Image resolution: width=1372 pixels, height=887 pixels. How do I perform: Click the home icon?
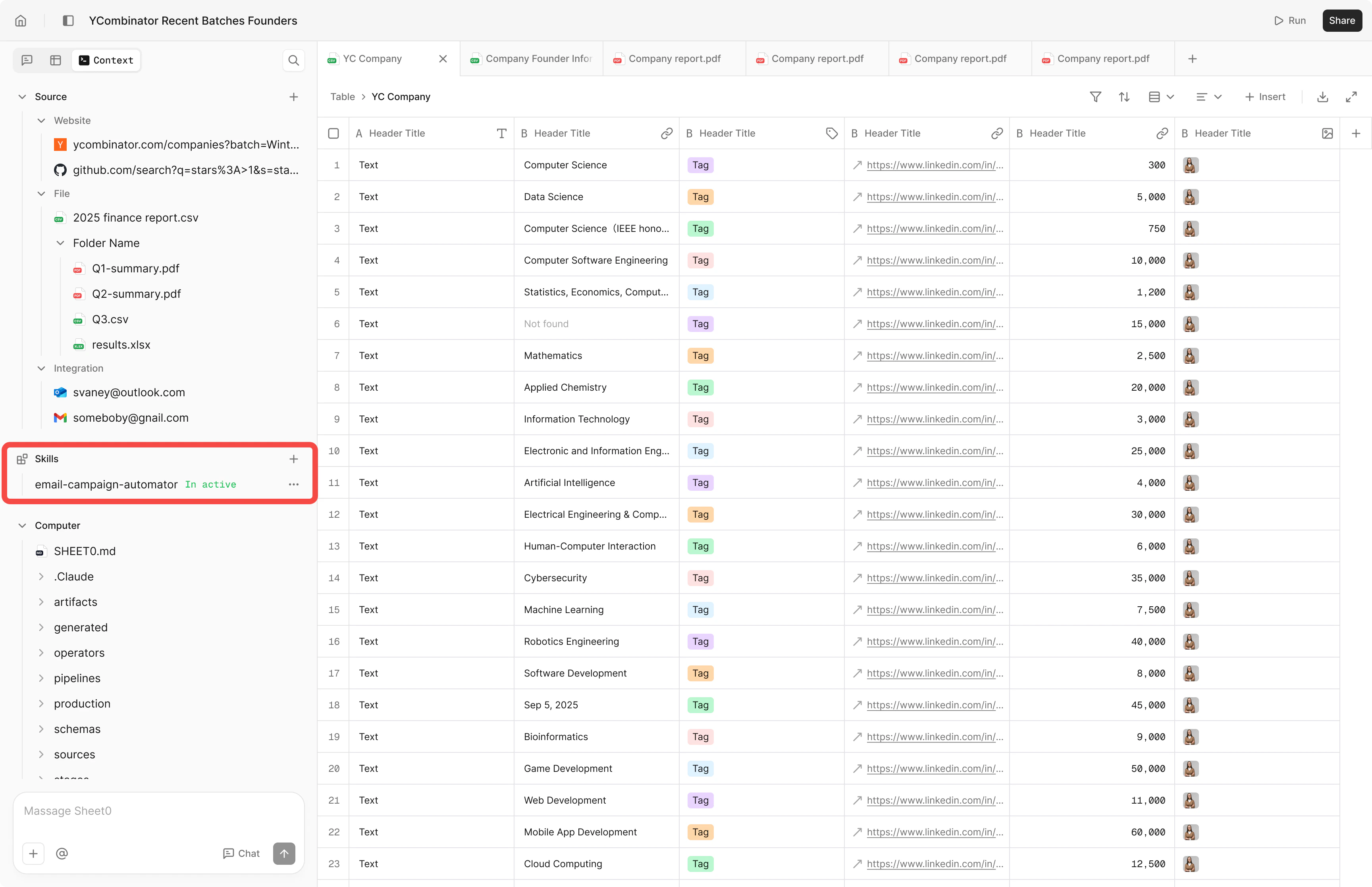[x=21, y=21]
